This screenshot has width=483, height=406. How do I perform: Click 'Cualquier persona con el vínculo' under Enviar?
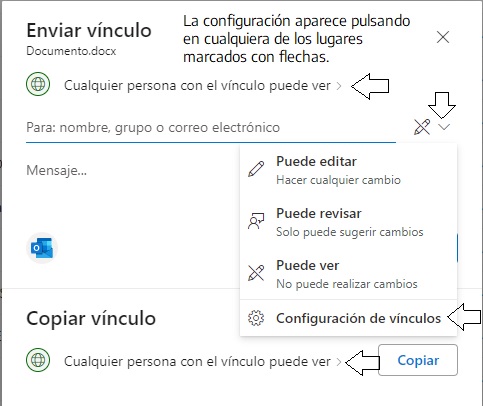(197, 86)
